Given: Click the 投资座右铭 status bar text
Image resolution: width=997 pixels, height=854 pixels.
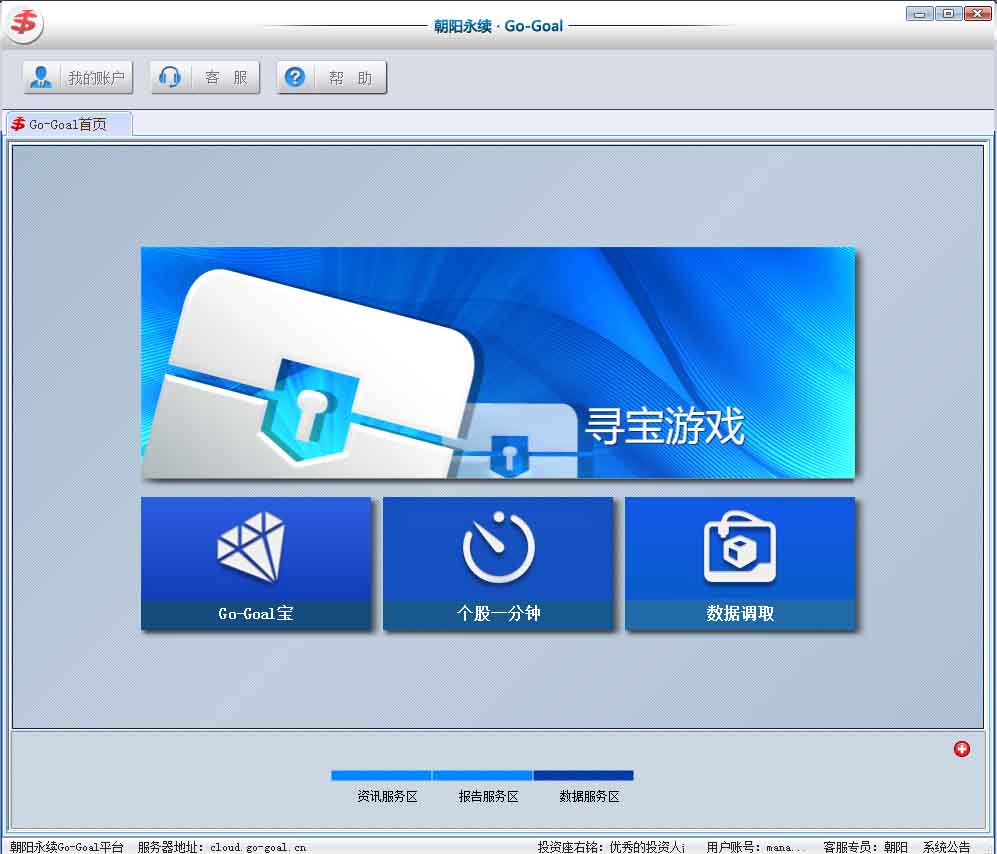Looking at the screenshot, I should (x=611, y=846).
